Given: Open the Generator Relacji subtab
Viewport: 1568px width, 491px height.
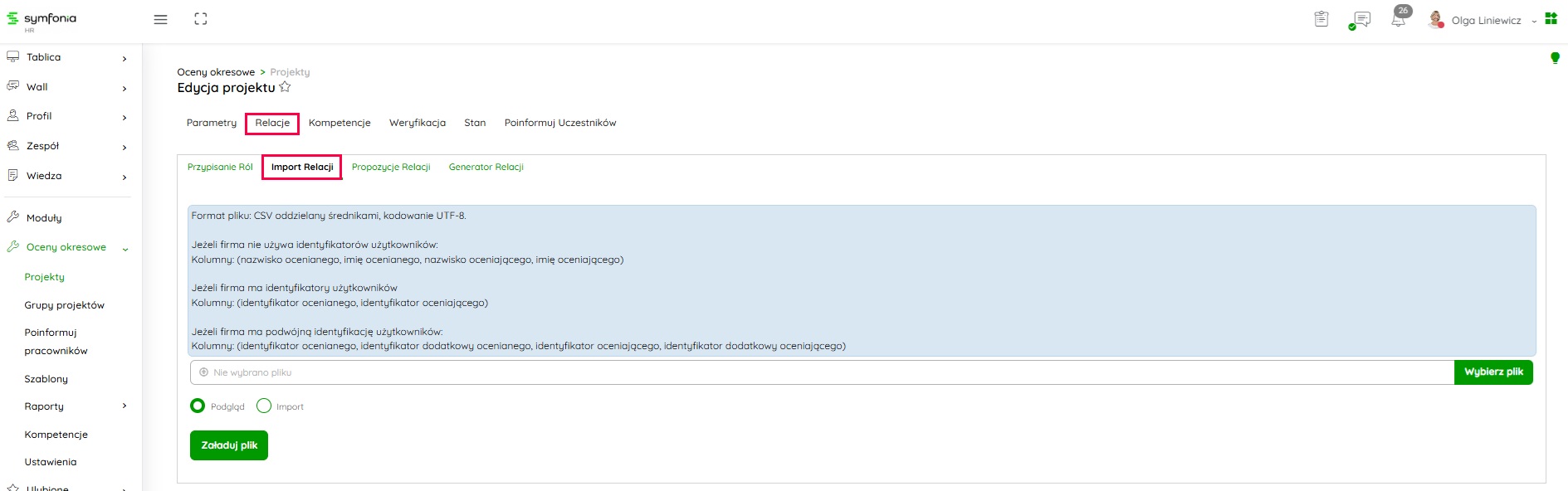Looking at the screenshot, I should (x=486, y=167).
